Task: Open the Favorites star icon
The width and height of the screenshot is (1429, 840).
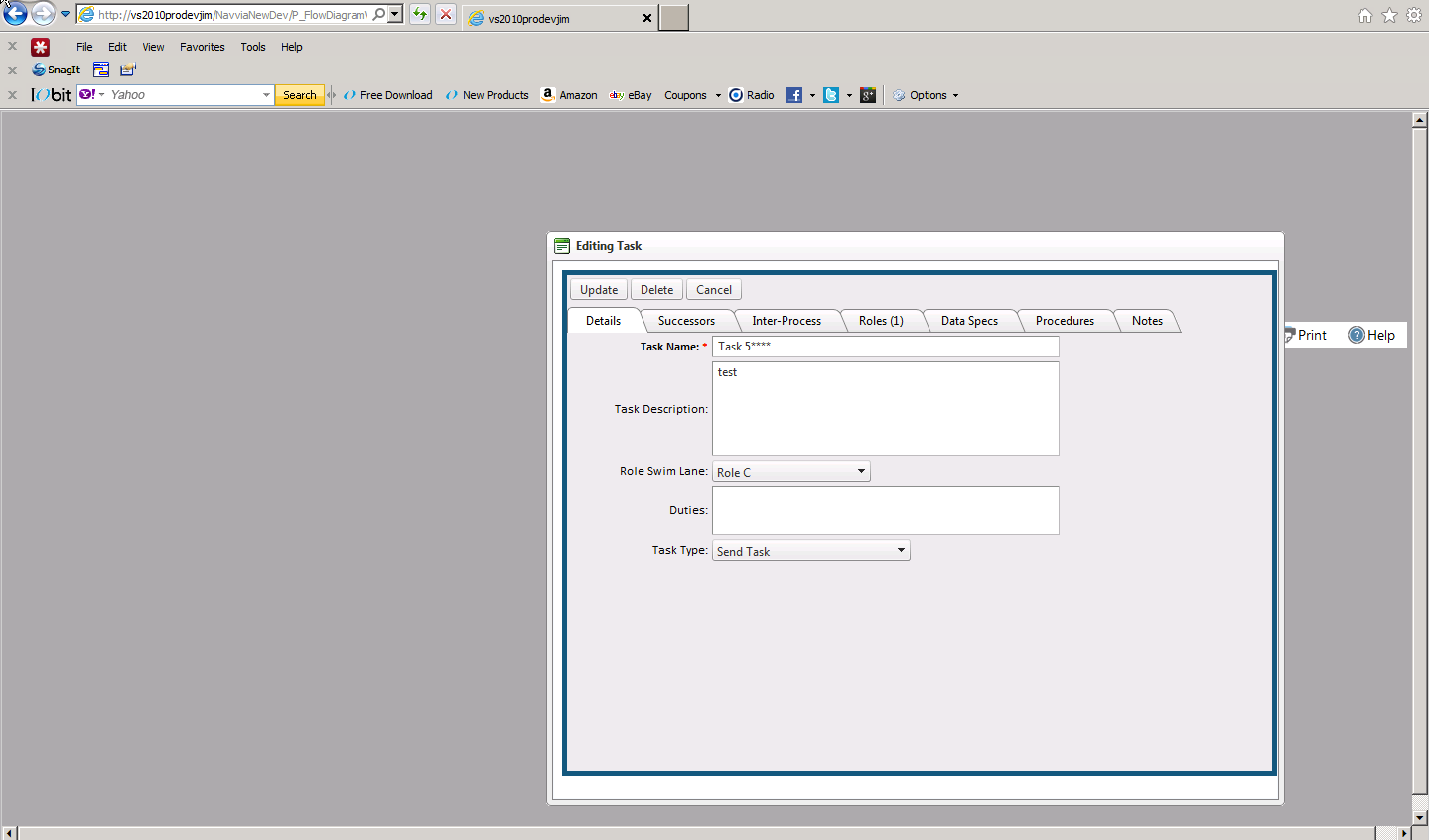Action: pos(1390,15)
